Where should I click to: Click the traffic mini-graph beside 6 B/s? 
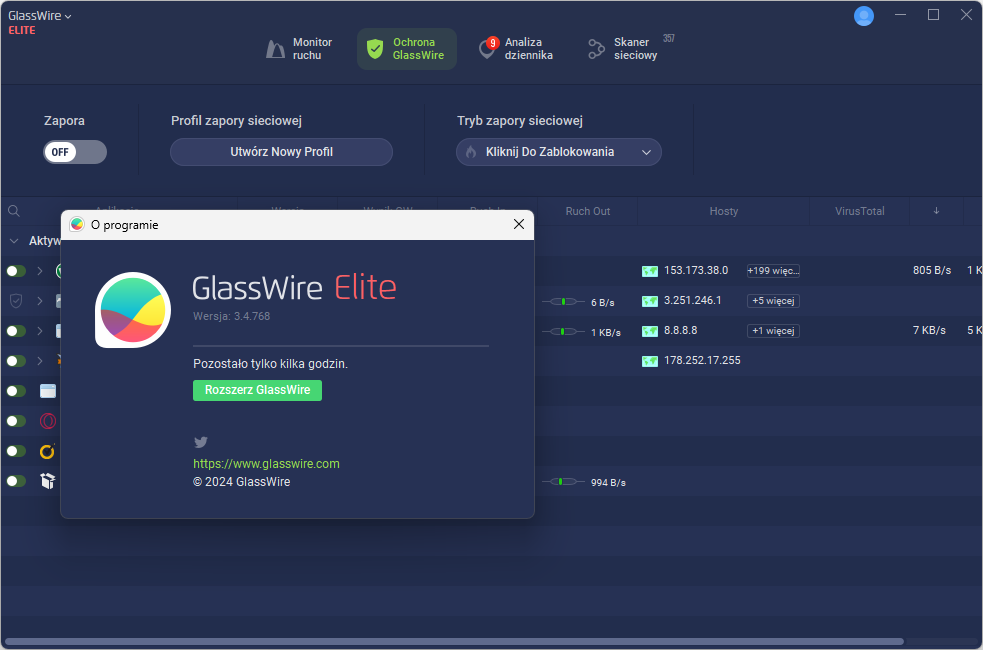click(x=563, y=301)
